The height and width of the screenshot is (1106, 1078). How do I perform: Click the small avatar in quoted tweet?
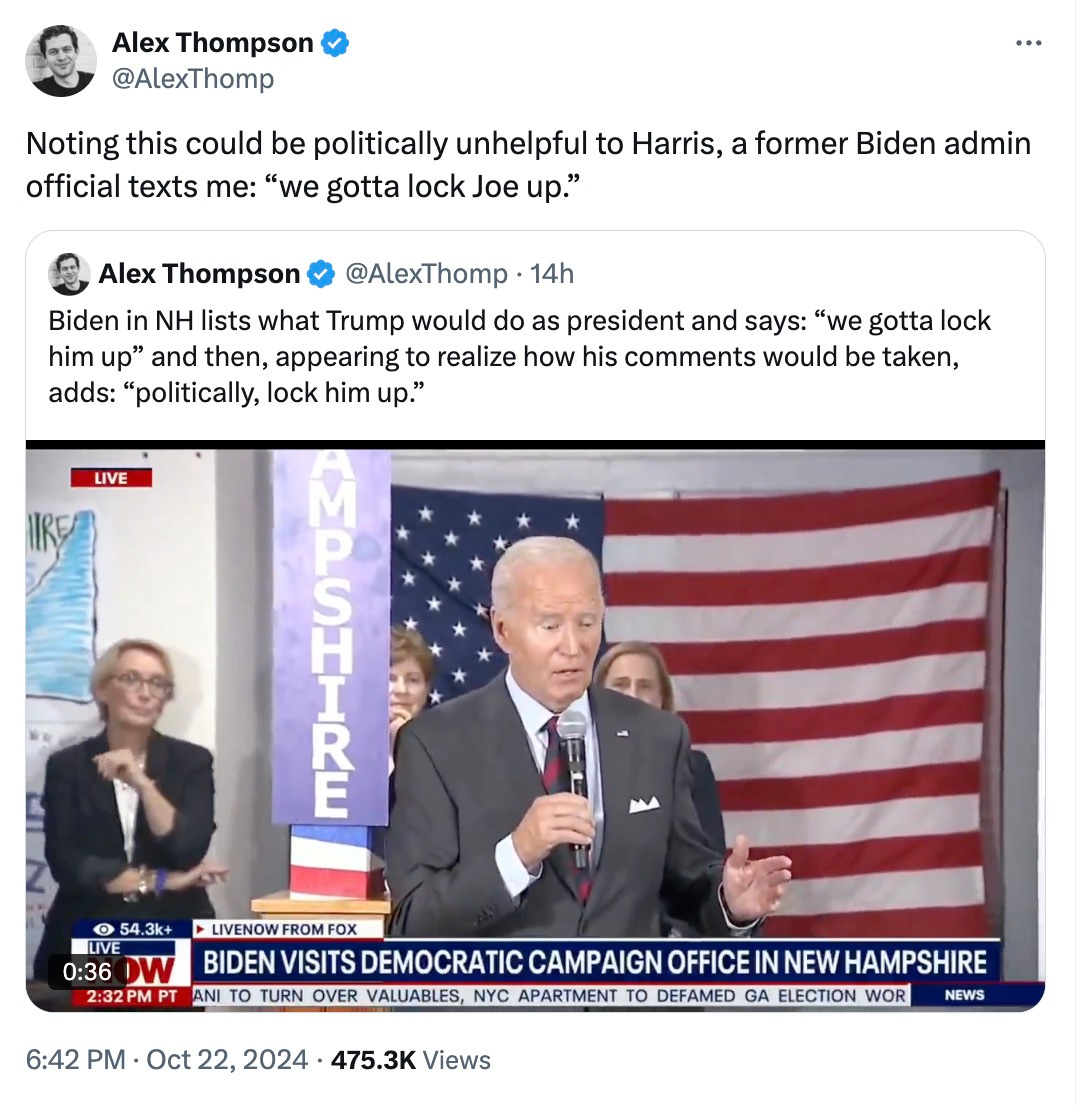(69, 274)
